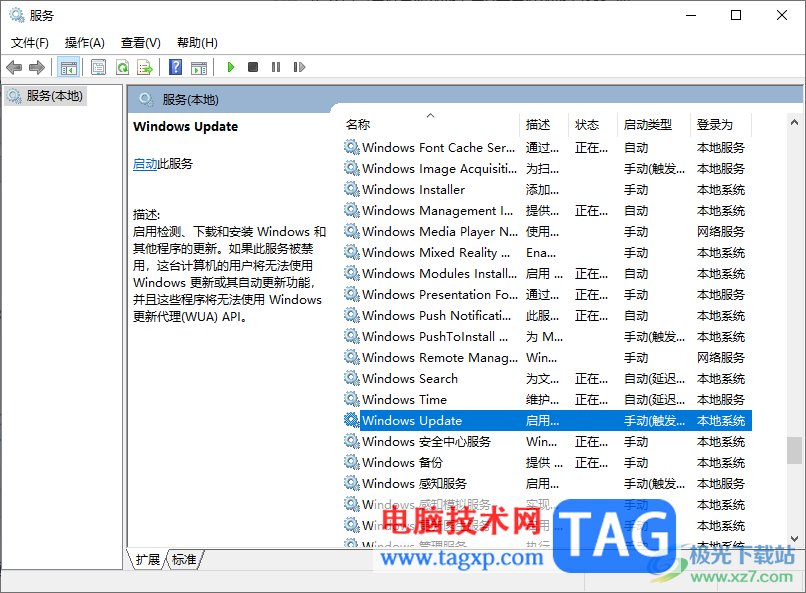Switch to the 扩展 tab
The height and width of the screenshot is (593, 806).
click(x=148, y=559)
